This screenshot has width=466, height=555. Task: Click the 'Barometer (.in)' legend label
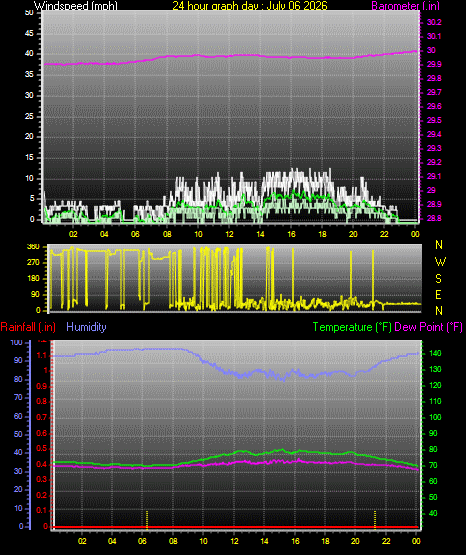(405, 6)
